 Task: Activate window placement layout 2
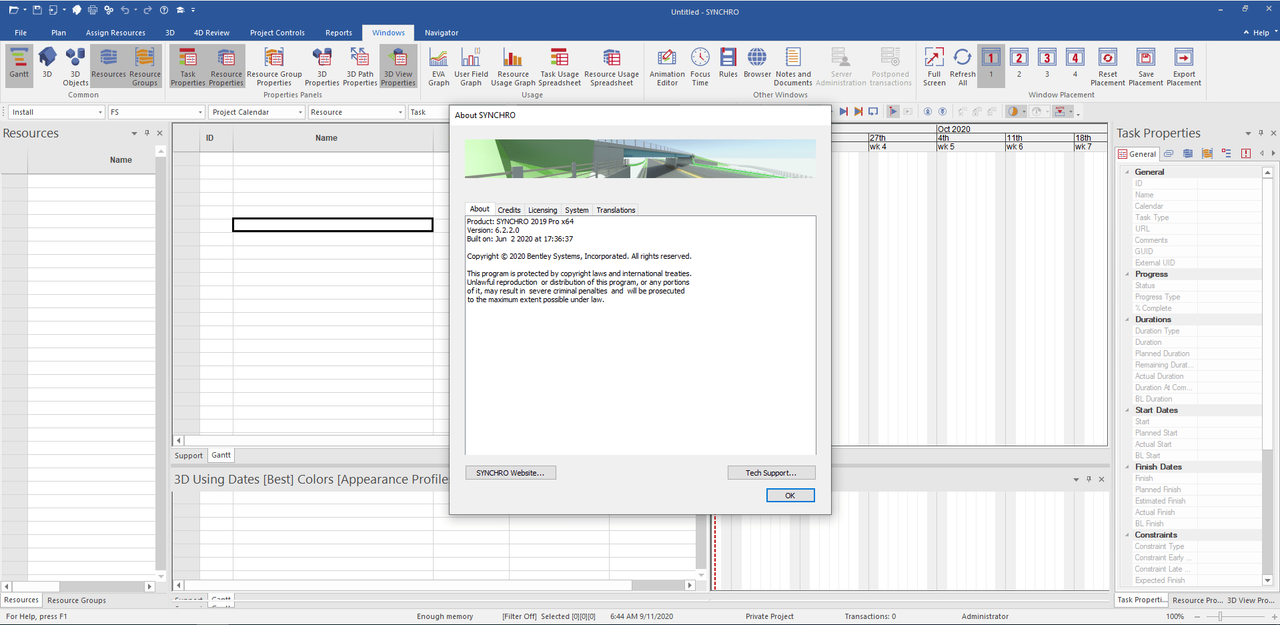click(x=1019, y=66)
